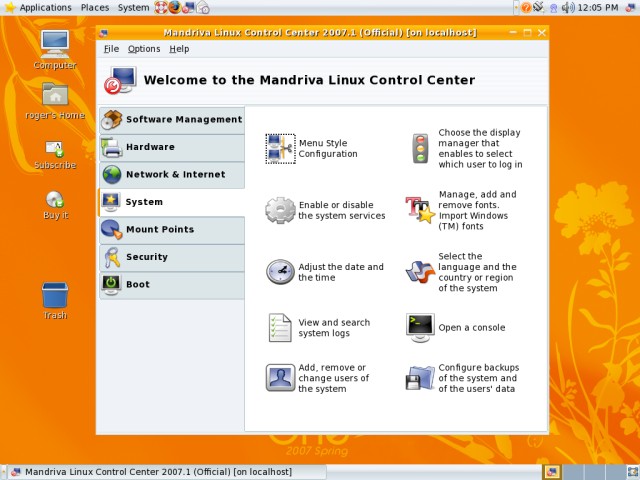
Task: Open roger's Home folder icon
Action: coord(55,94)
